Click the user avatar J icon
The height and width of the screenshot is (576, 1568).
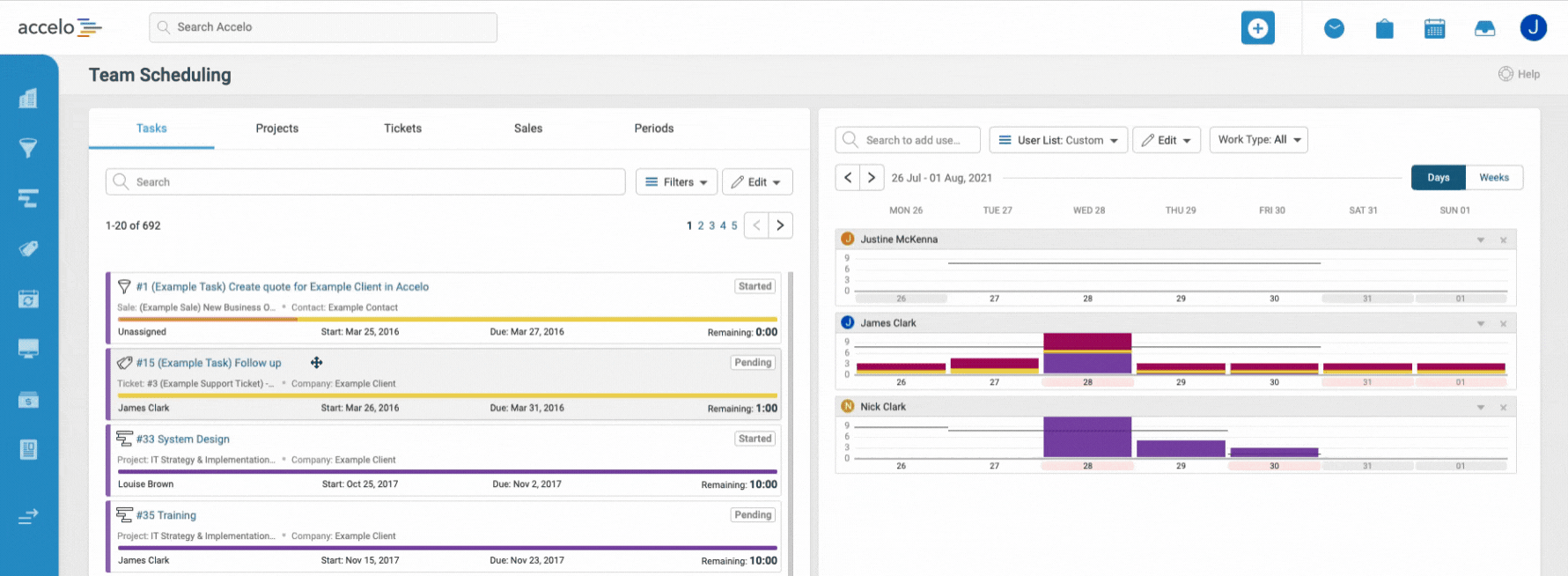tap(1533, 28)
